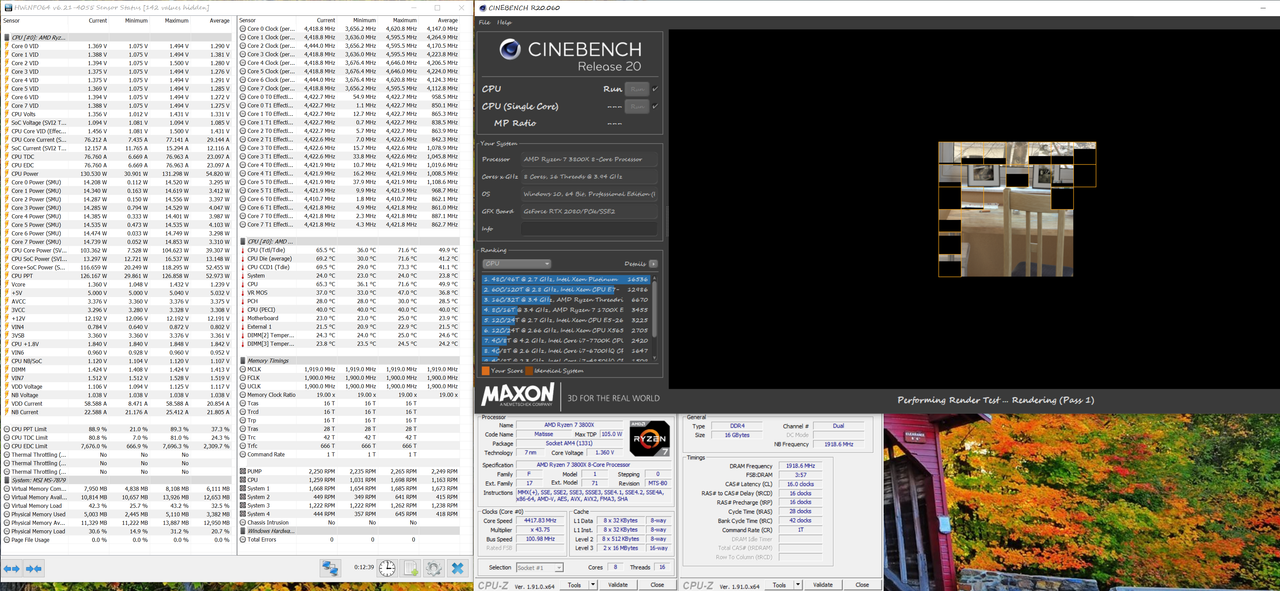The width and height of the screenshot is (1280, 591).
Task: Select the Intel Xeon Platinum 16536 ranking row
Action: 566,280
